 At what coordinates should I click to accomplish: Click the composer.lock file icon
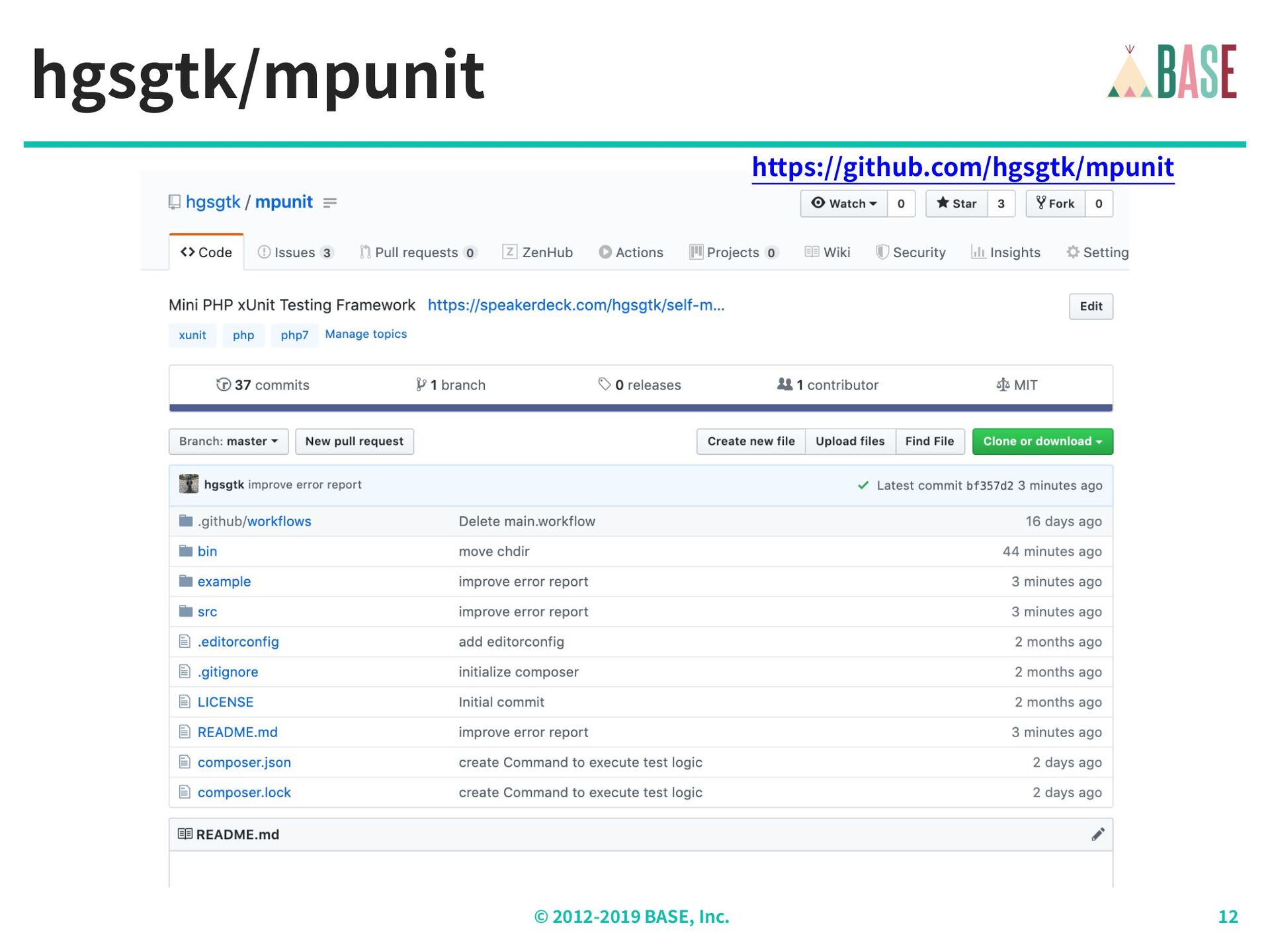[x=185, y=792]
